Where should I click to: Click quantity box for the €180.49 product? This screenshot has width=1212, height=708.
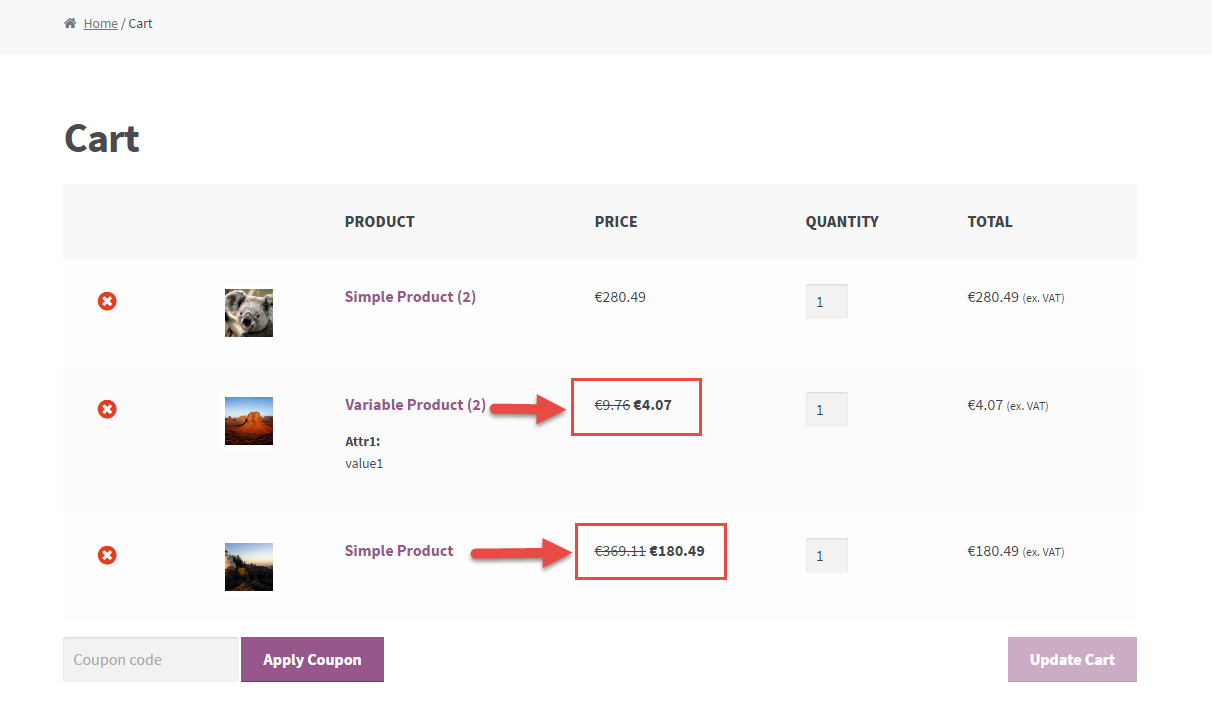coord(826,555)
